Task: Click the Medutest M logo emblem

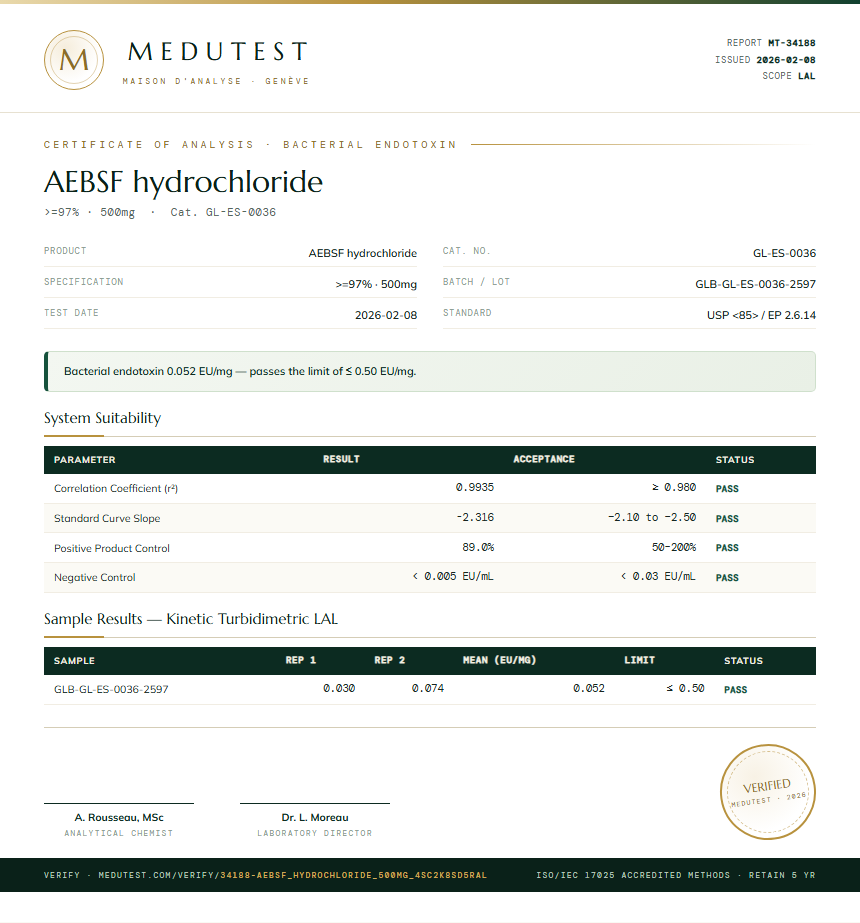Action: [74, 60]
